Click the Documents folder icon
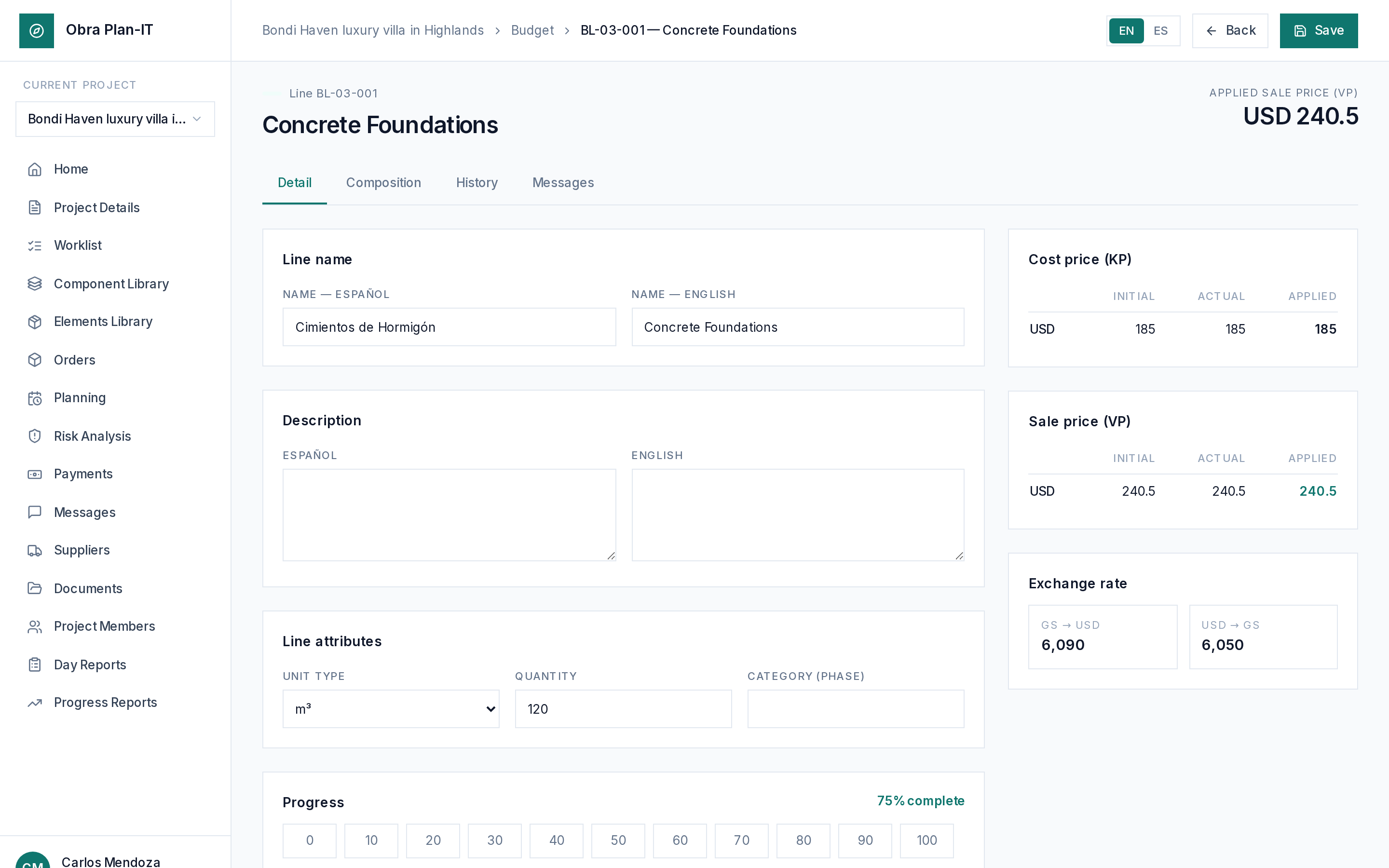 tap(35, 588)
